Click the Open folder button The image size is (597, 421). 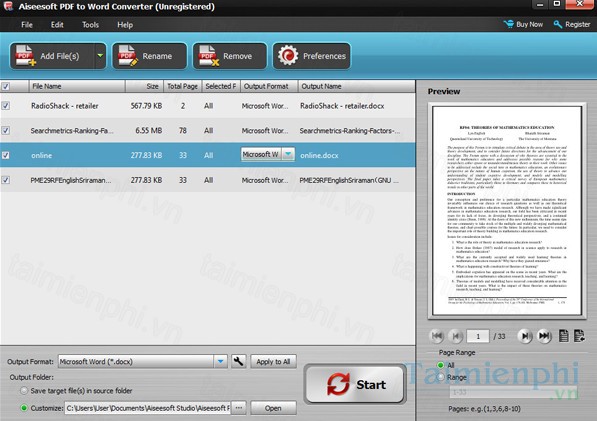click(x=273, y=408)
